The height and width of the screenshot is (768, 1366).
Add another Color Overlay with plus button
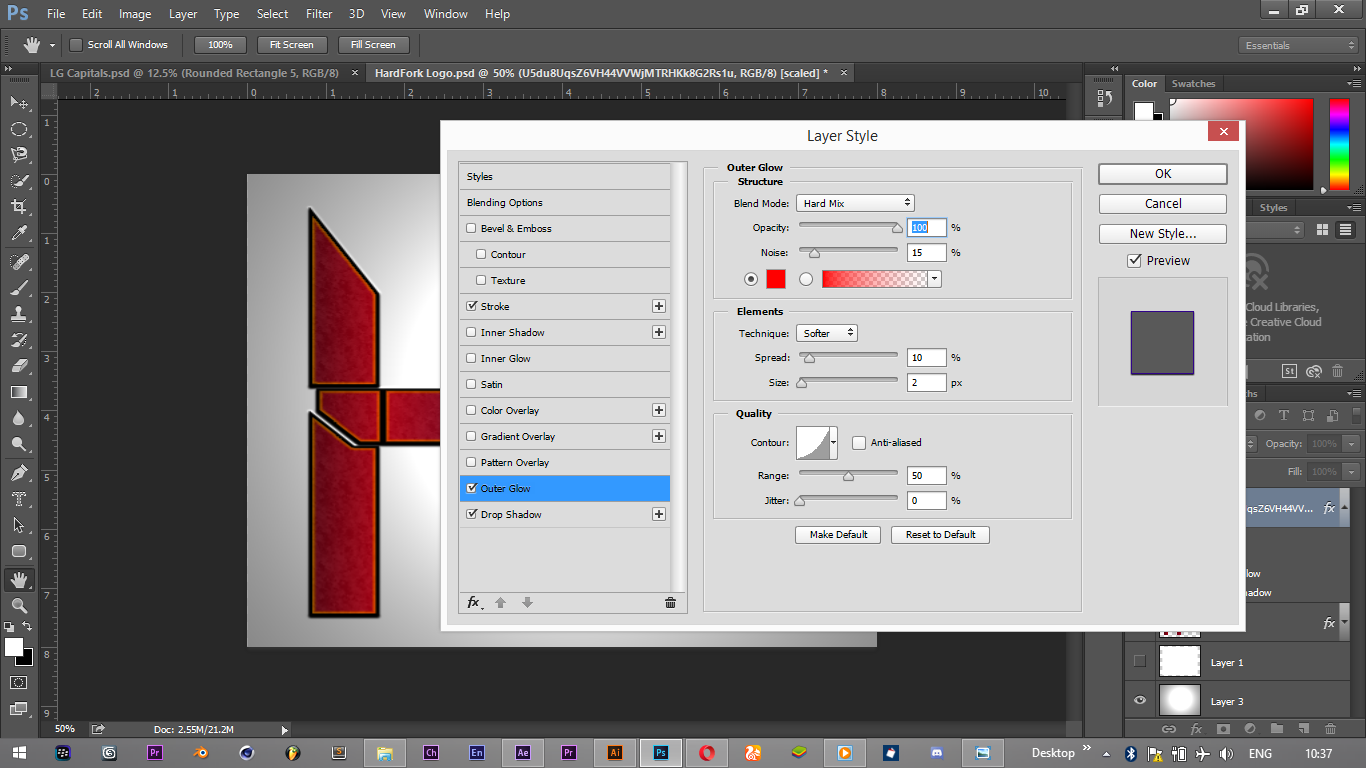[x=658, y=410]
